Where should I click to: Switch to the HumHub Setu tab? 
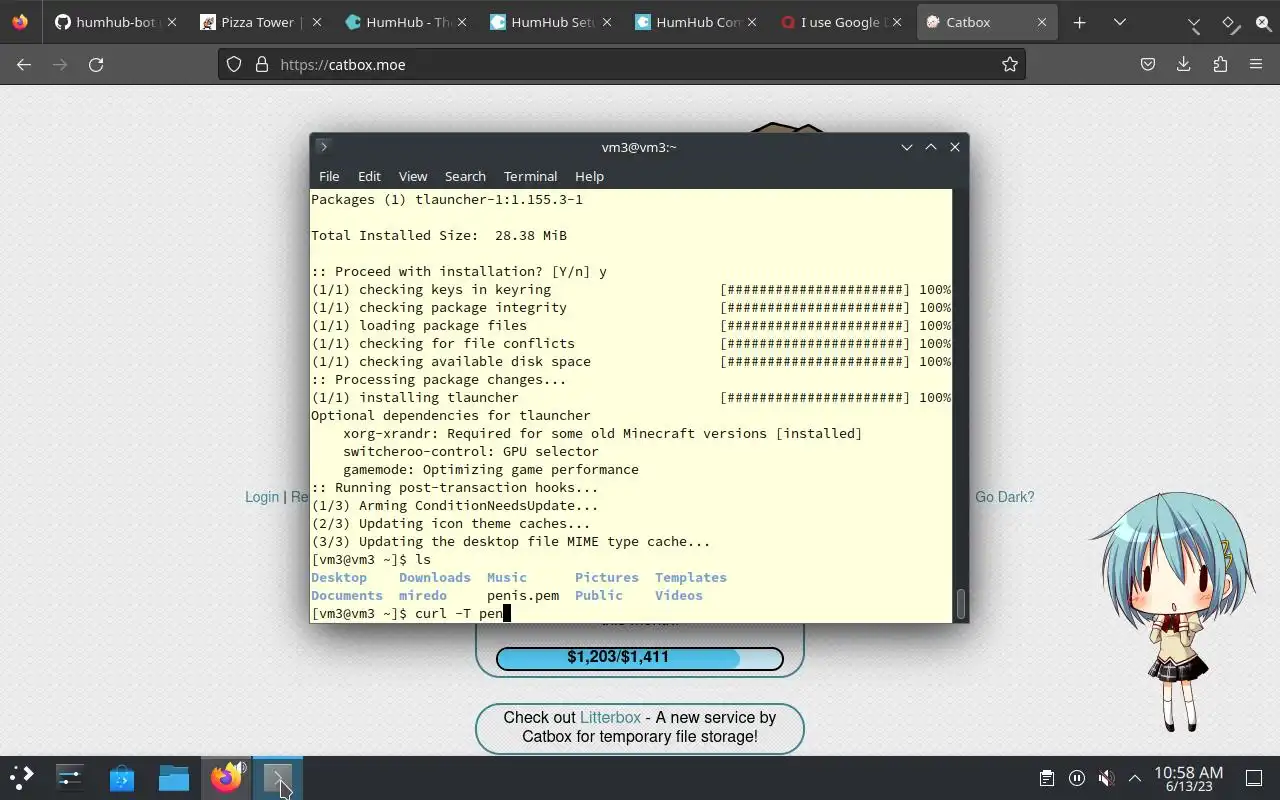coord(549,22)
